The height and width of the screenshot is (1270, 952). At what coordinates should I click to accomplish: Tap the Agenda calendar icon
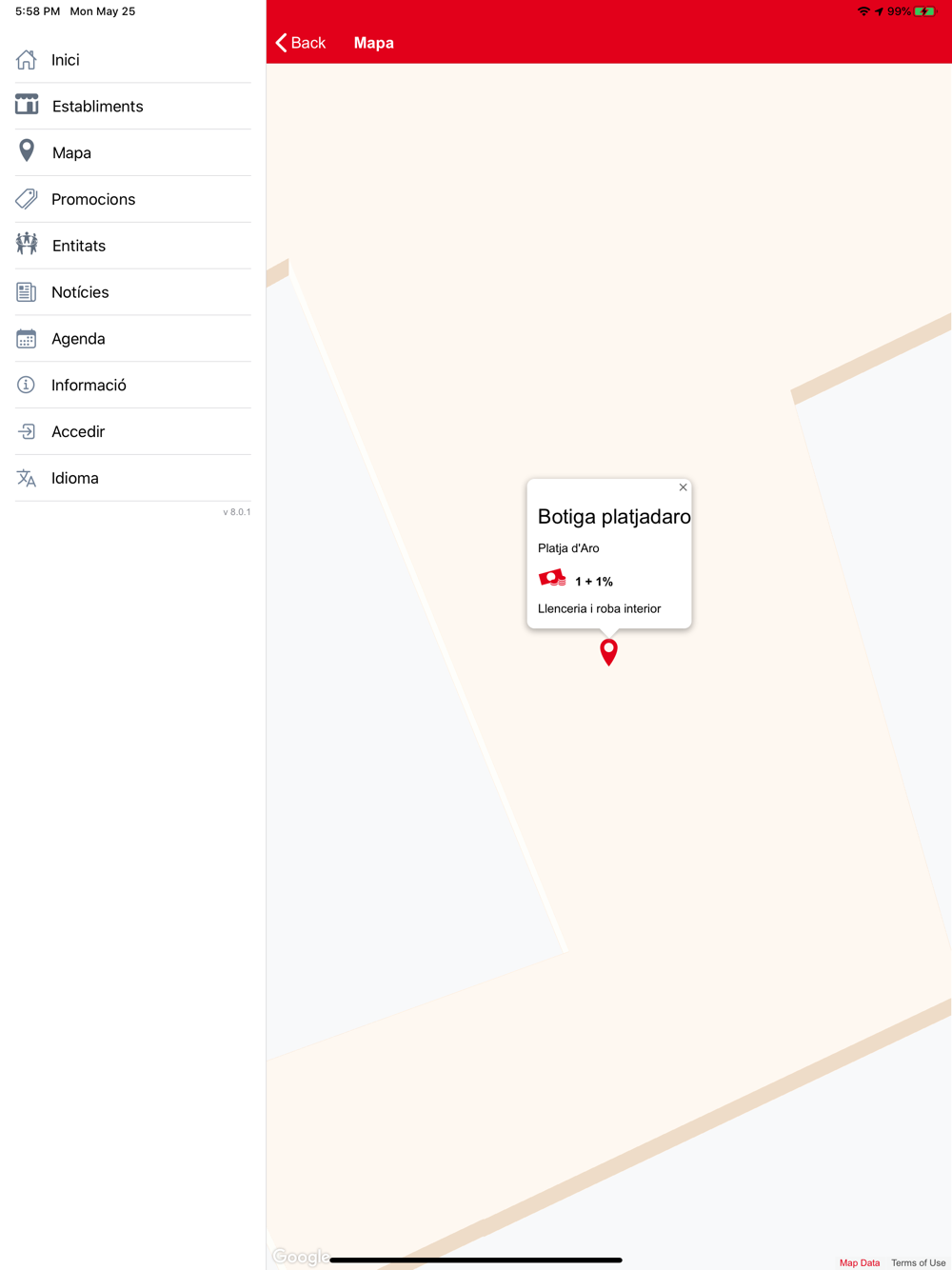(27, 338)
